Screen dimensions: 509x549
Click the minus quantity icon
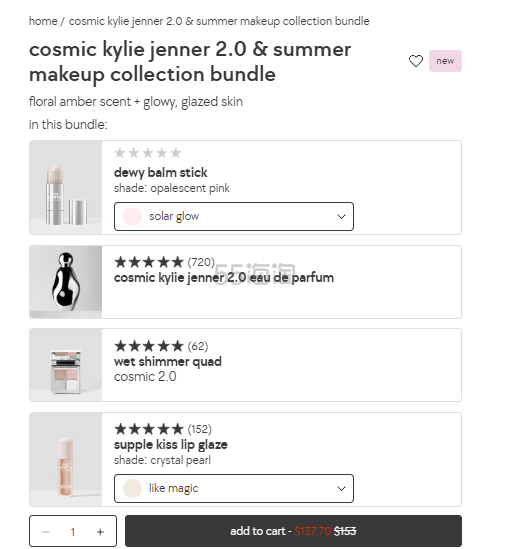(x=46, y=532)
